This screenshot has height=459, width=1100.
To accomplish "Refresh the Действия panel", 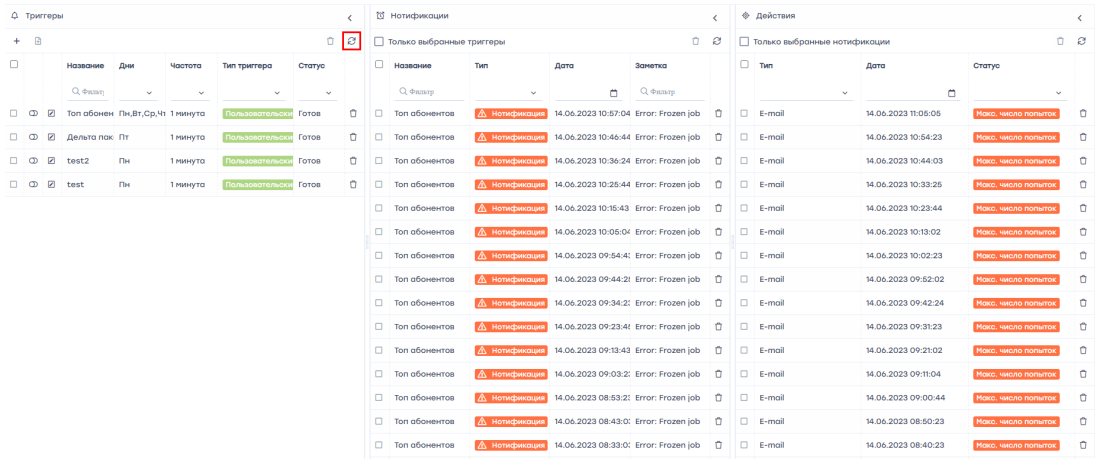I will coord(1081,41).
